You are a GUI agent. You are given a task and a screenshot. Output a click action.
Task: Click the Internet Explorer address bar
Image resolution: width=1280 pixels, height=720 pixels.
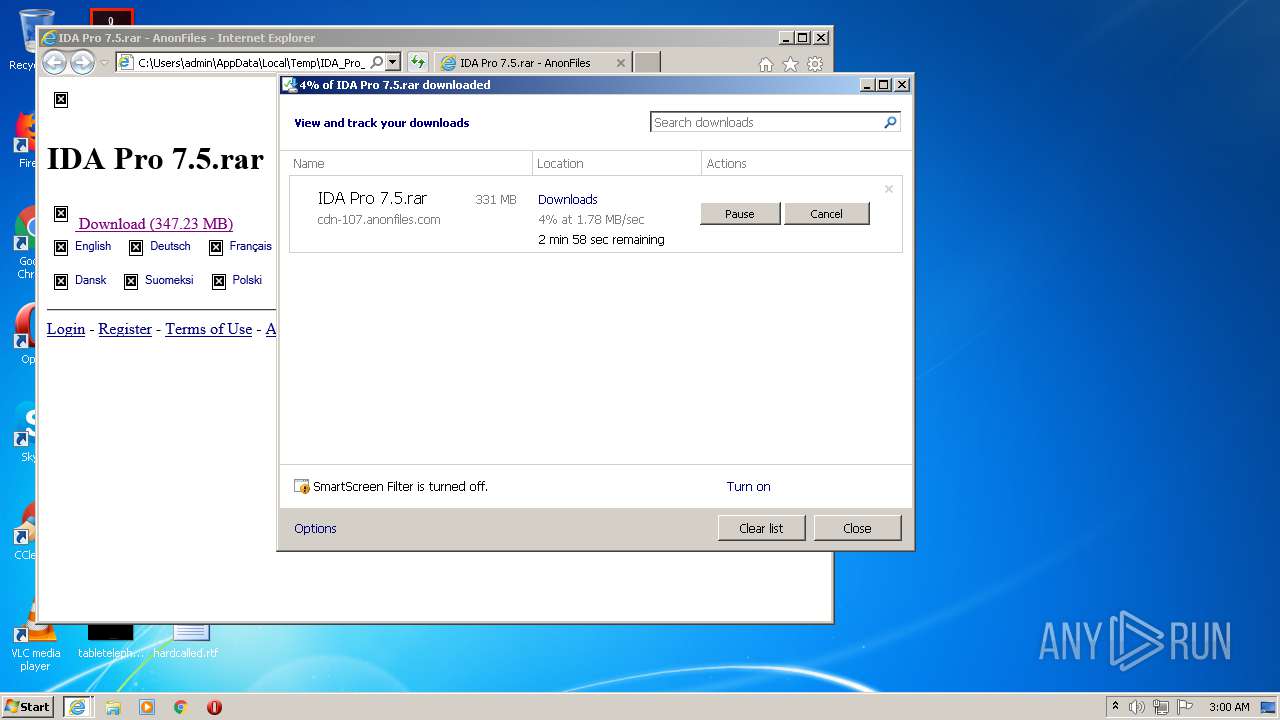click(251, 62)
